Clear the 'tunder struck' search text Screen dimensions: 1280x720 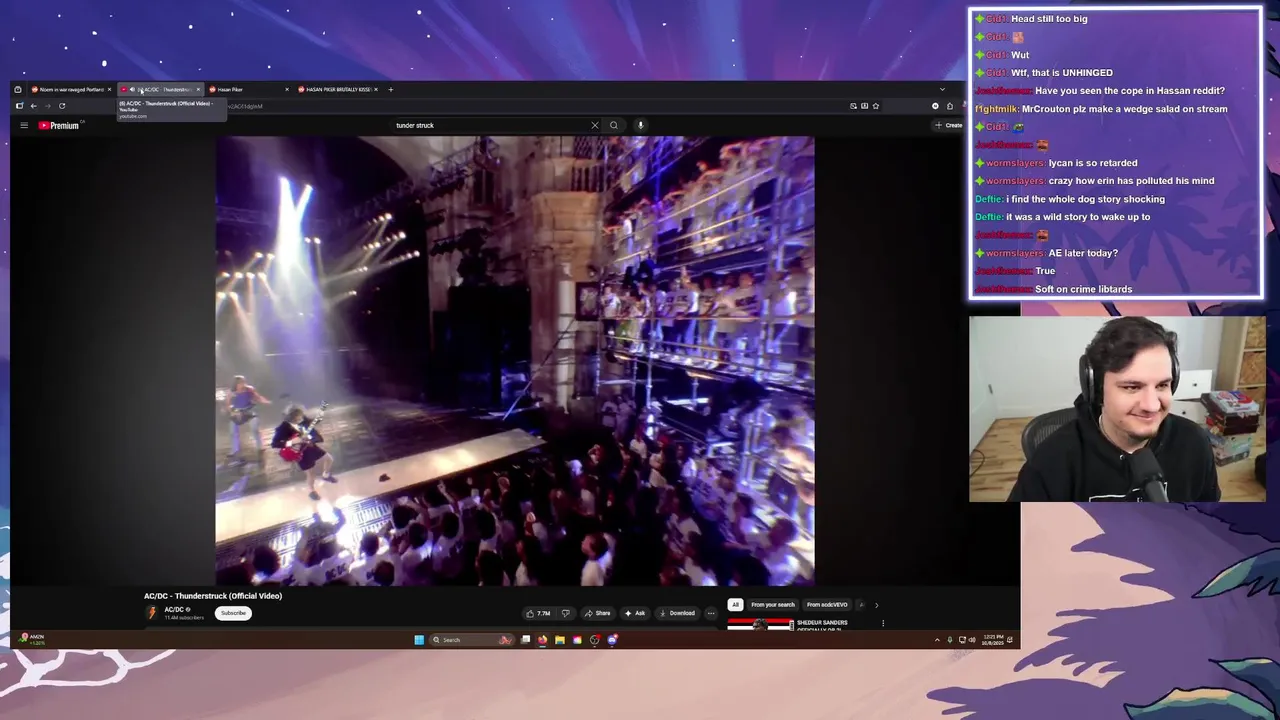pyautogui.click(x=594, y=125)
